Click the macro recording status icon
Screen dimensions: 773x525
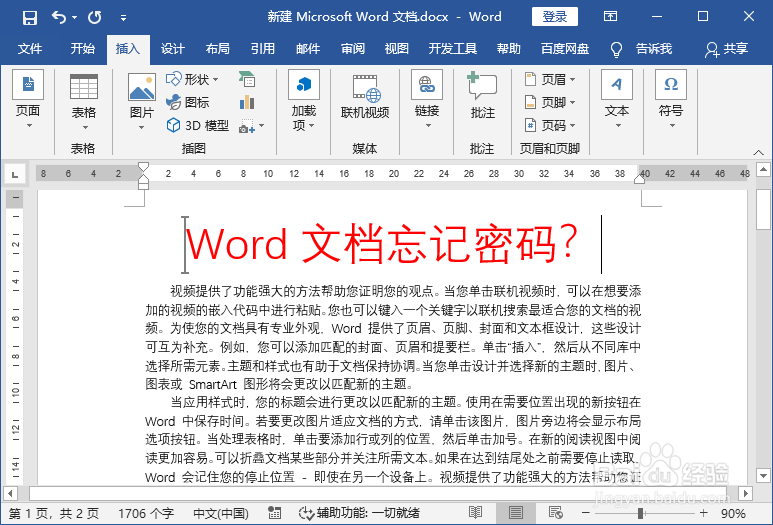point(274,514)
